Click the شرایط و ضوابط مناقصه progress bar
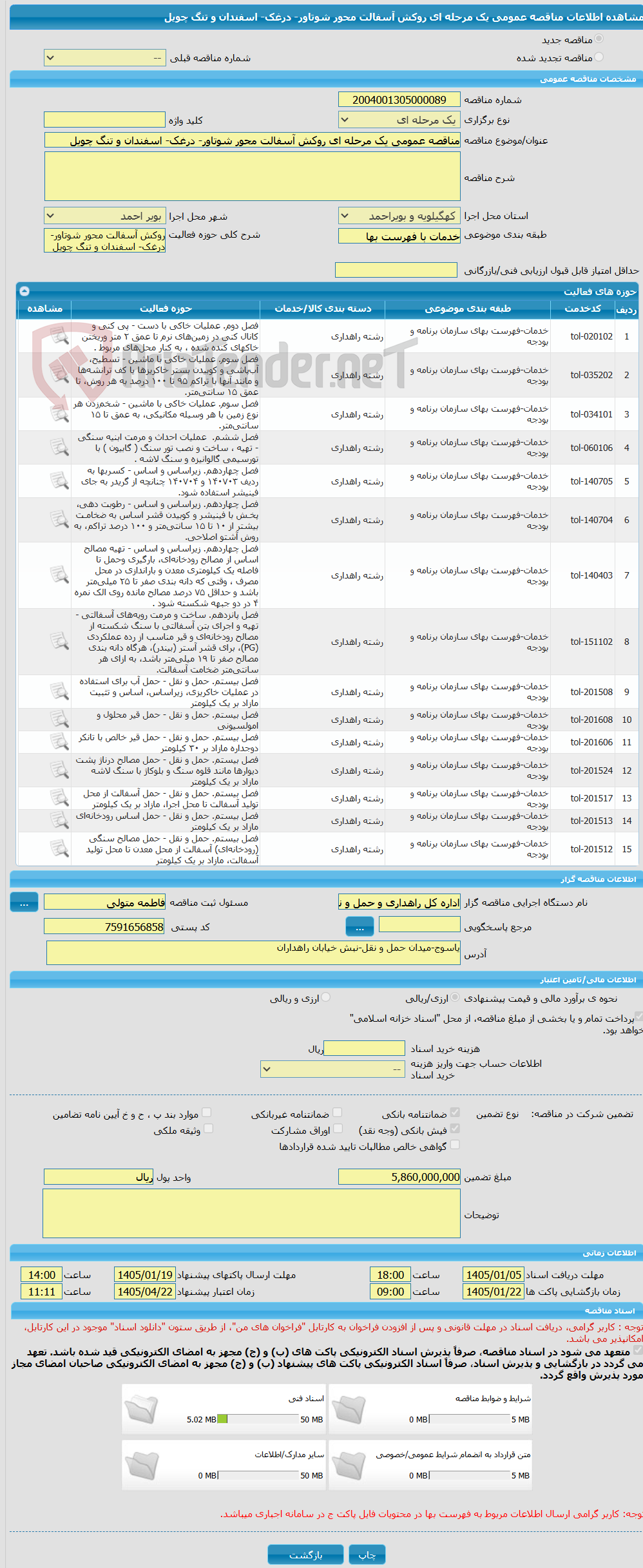 (470, 1419)
